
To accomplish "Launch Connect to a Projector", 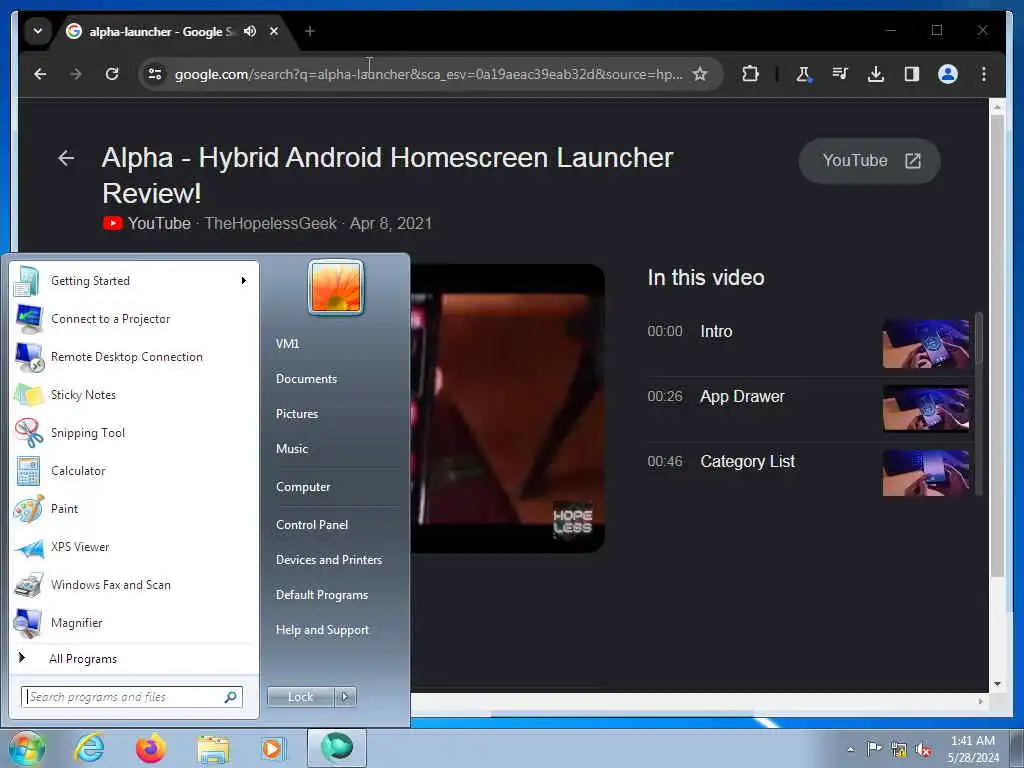I will pyautogui.click(x=134, y=319).
